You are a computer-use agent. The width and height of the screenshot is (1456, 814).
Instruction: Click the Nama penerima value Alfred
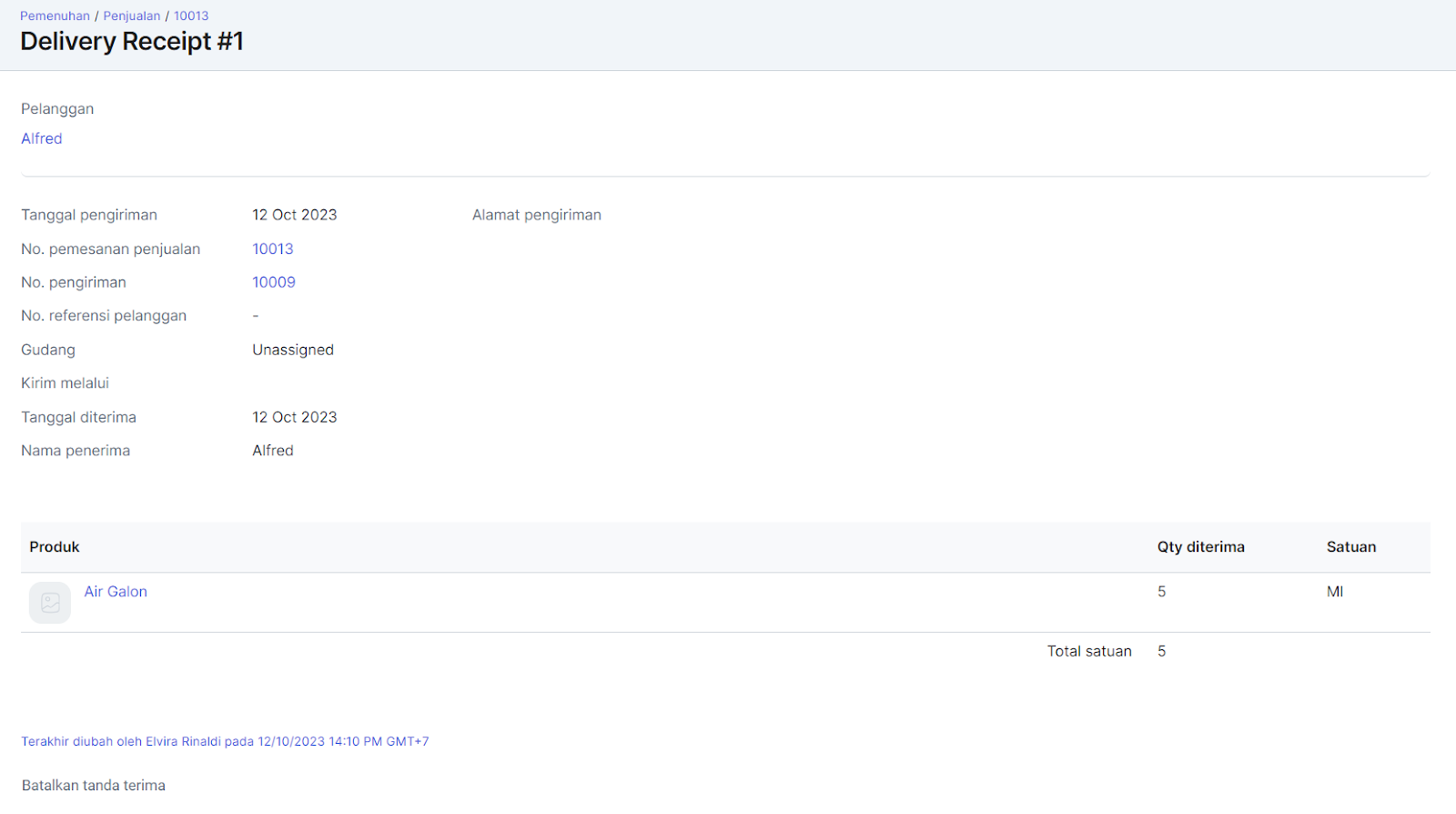pyautogui.click(x=273, y=451)
